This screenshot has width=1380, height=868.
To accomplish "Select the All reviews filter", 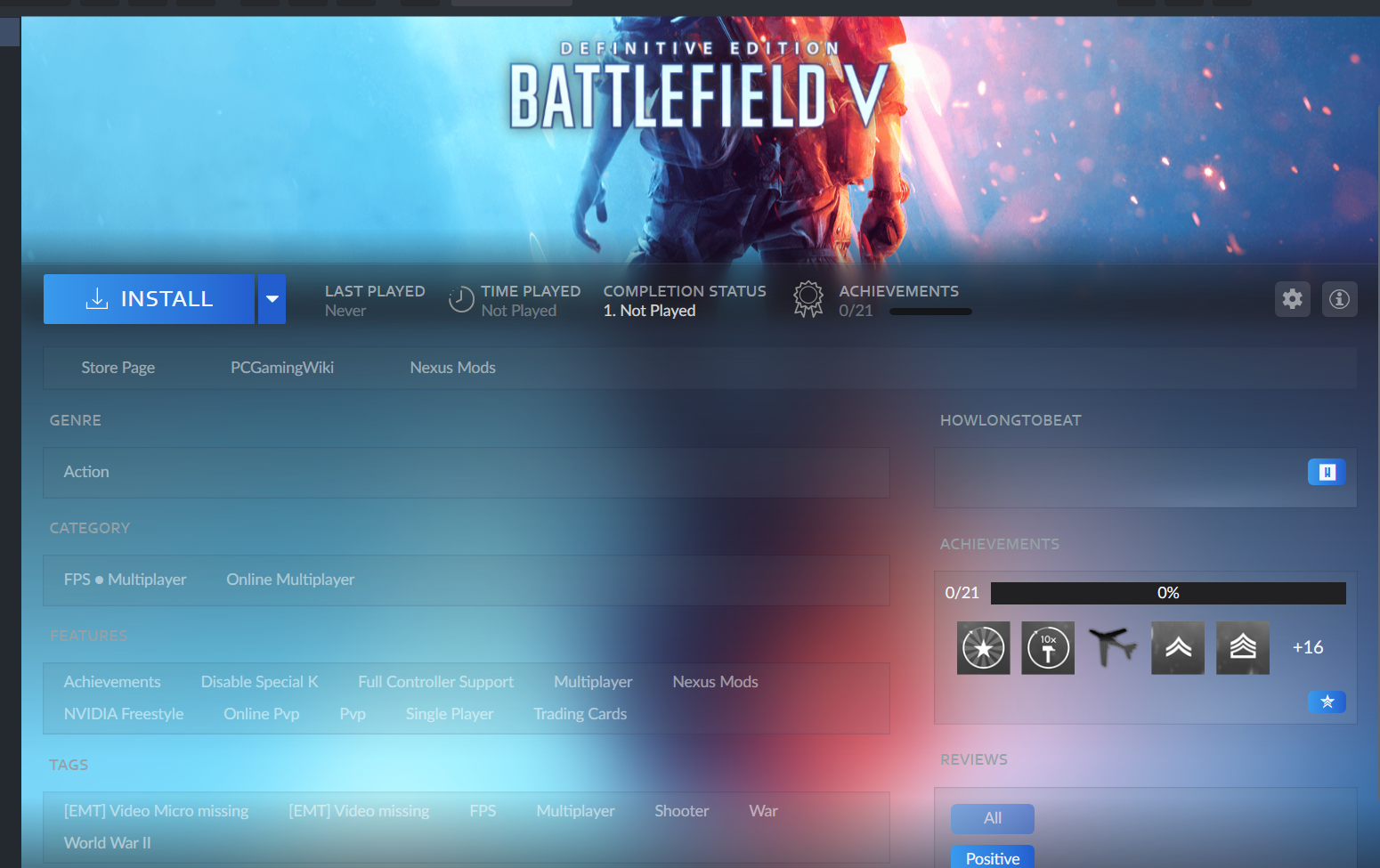I will [992, 818].
